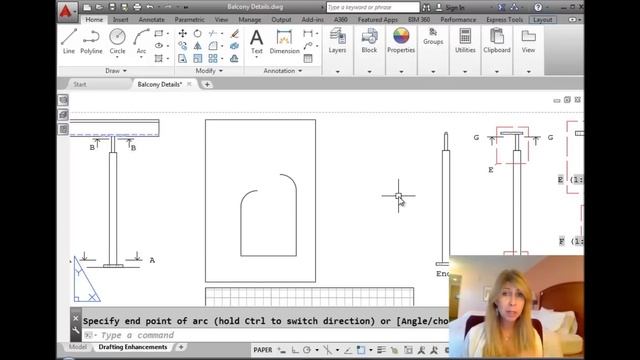Pick the Rectangle tool in Draw panel
The width and height of the screenshot is (640, 360).
[159, 33]
